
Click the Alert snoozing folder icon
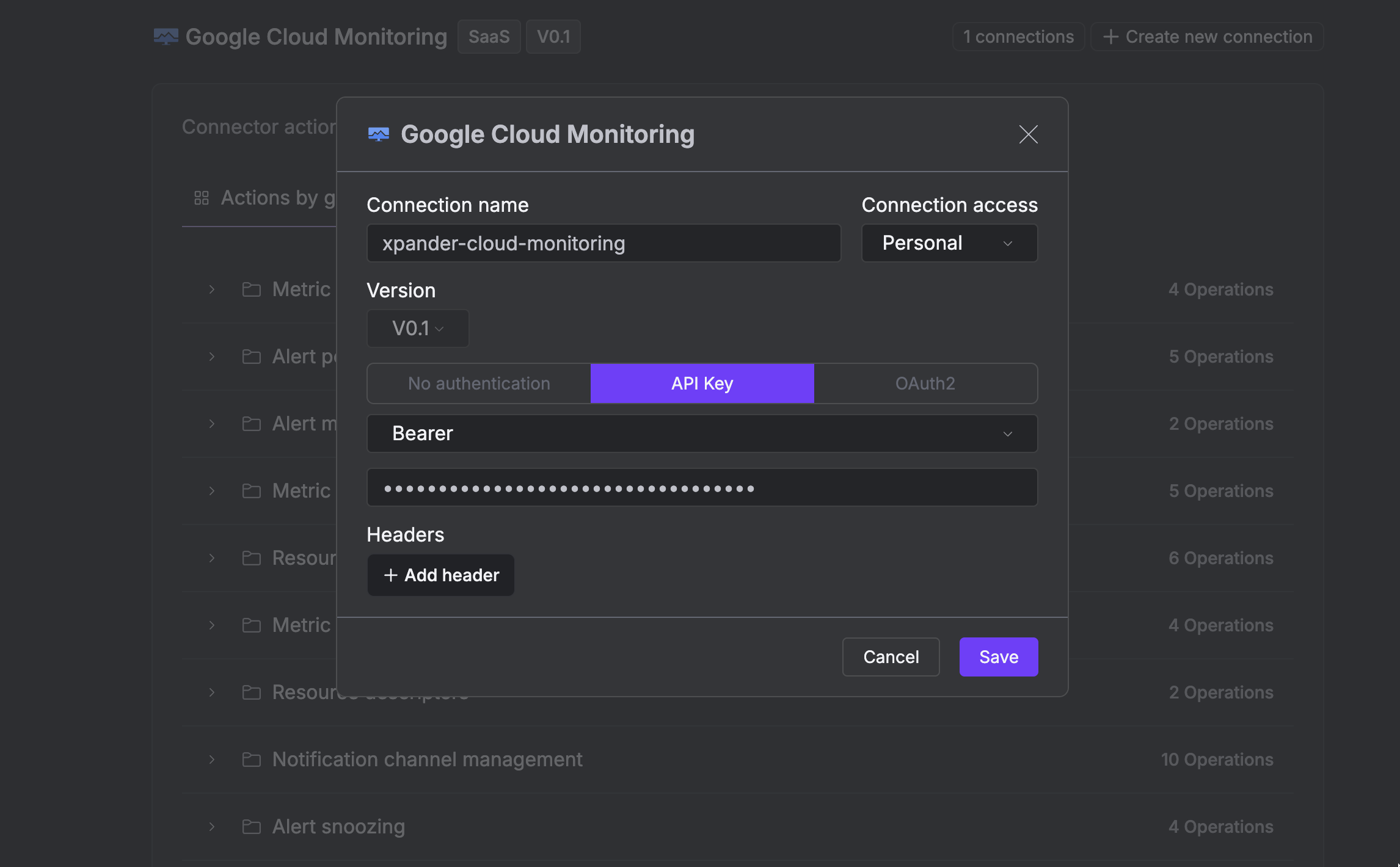point(251,827)
